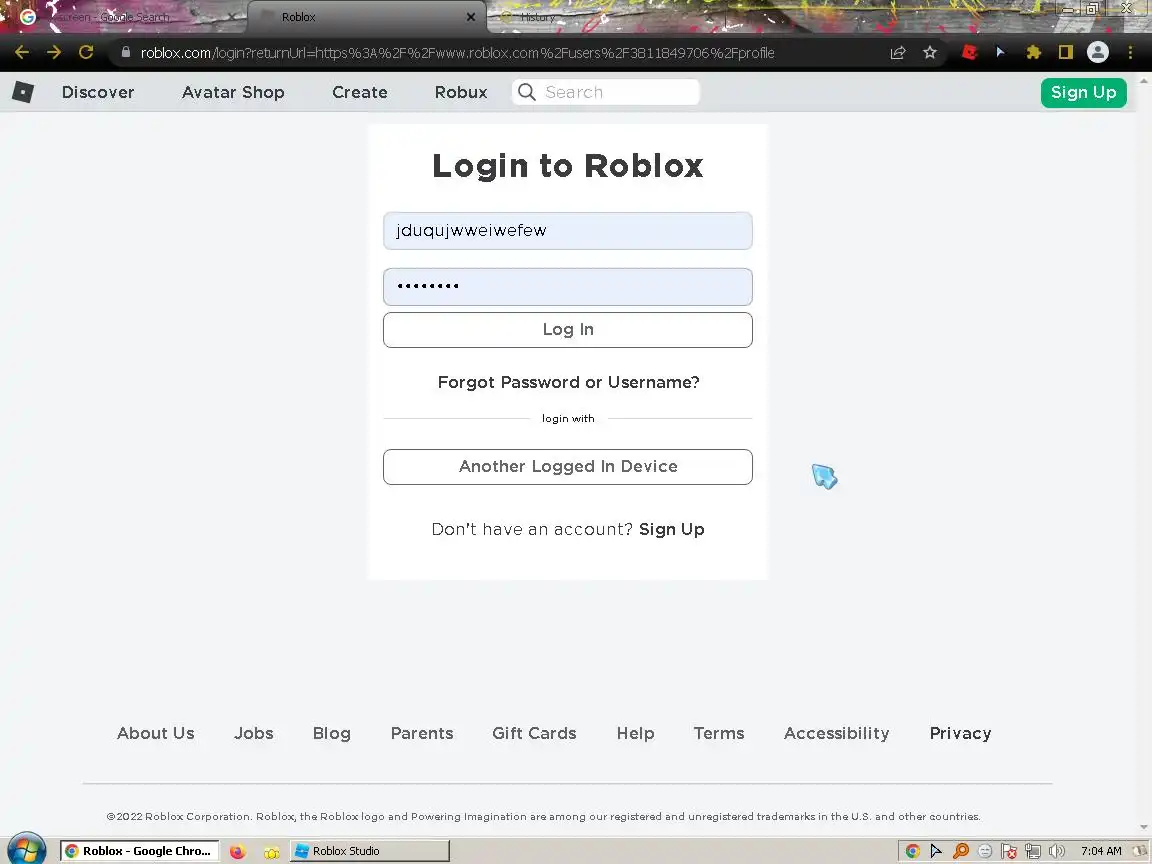
Task: Click Sign Up link below login form
Action: 672,529
